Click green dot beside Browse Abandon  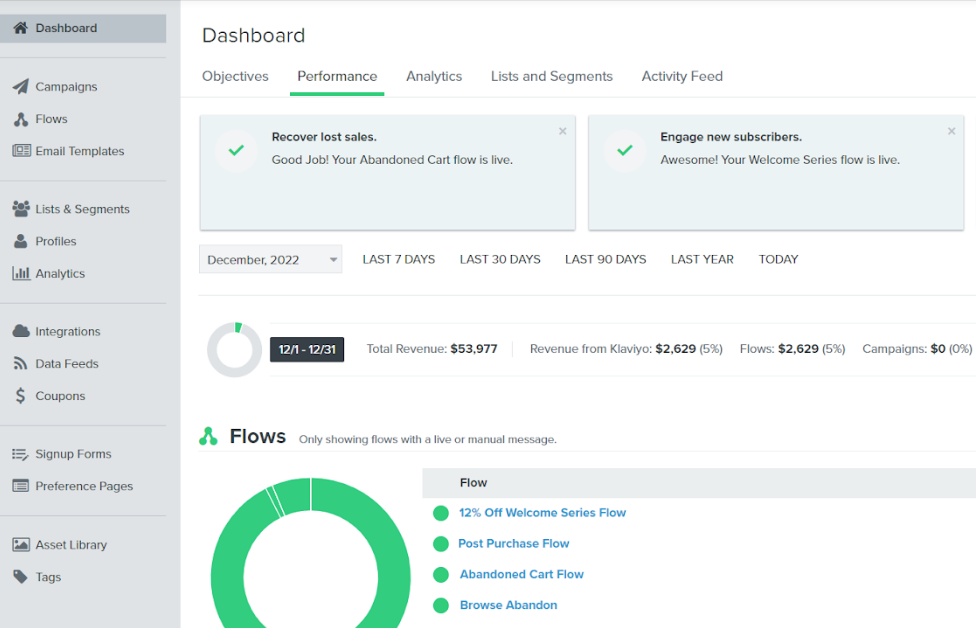pyautogui.click(x=441, y=605)
